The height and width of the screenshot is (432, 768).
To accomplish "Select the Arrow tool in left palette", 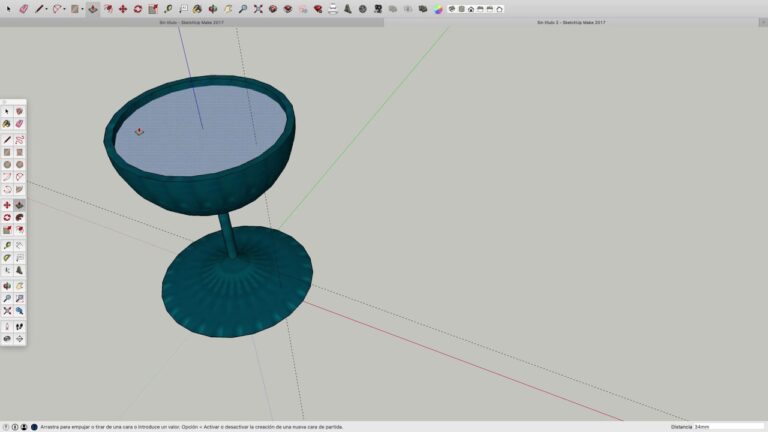I will pos(7,111).
